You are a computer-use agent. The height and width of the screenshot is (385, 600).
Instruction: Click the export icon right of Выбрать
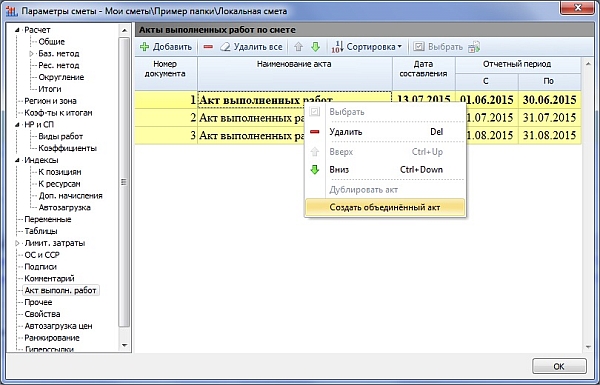point(474,47)
